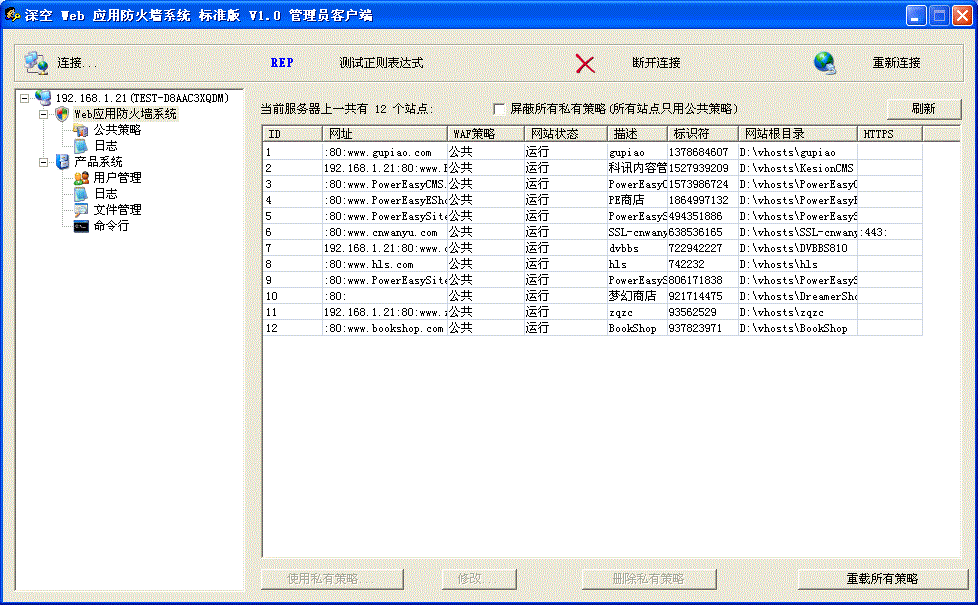Select row with identifier 494351886
This screenshot has width=978, height=605.
pos(593,216)
